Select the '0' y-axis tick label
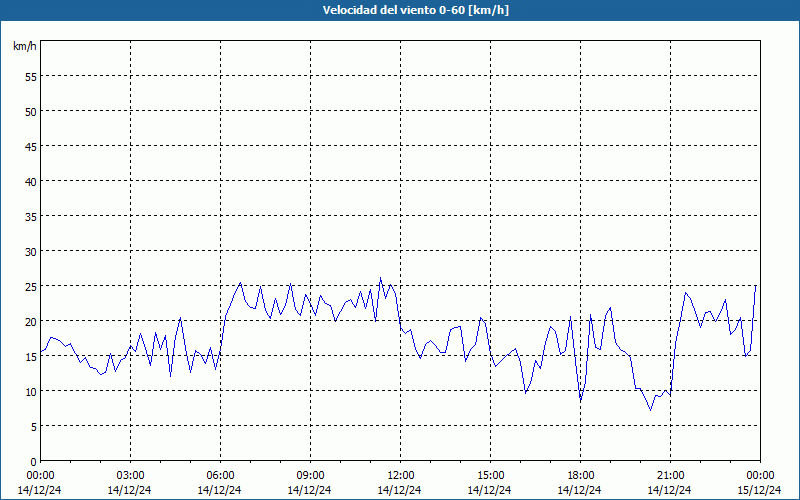 tap(34, 462)
